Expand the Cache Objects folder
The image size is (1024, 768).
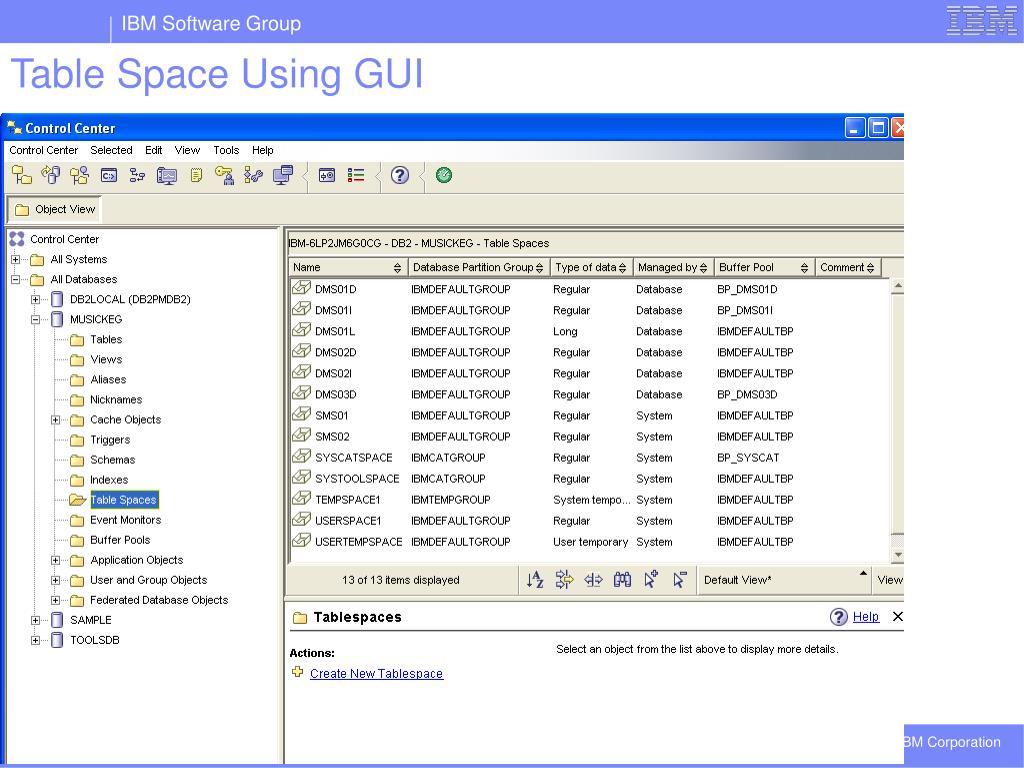pyautogui.click(x=56, y=420)
